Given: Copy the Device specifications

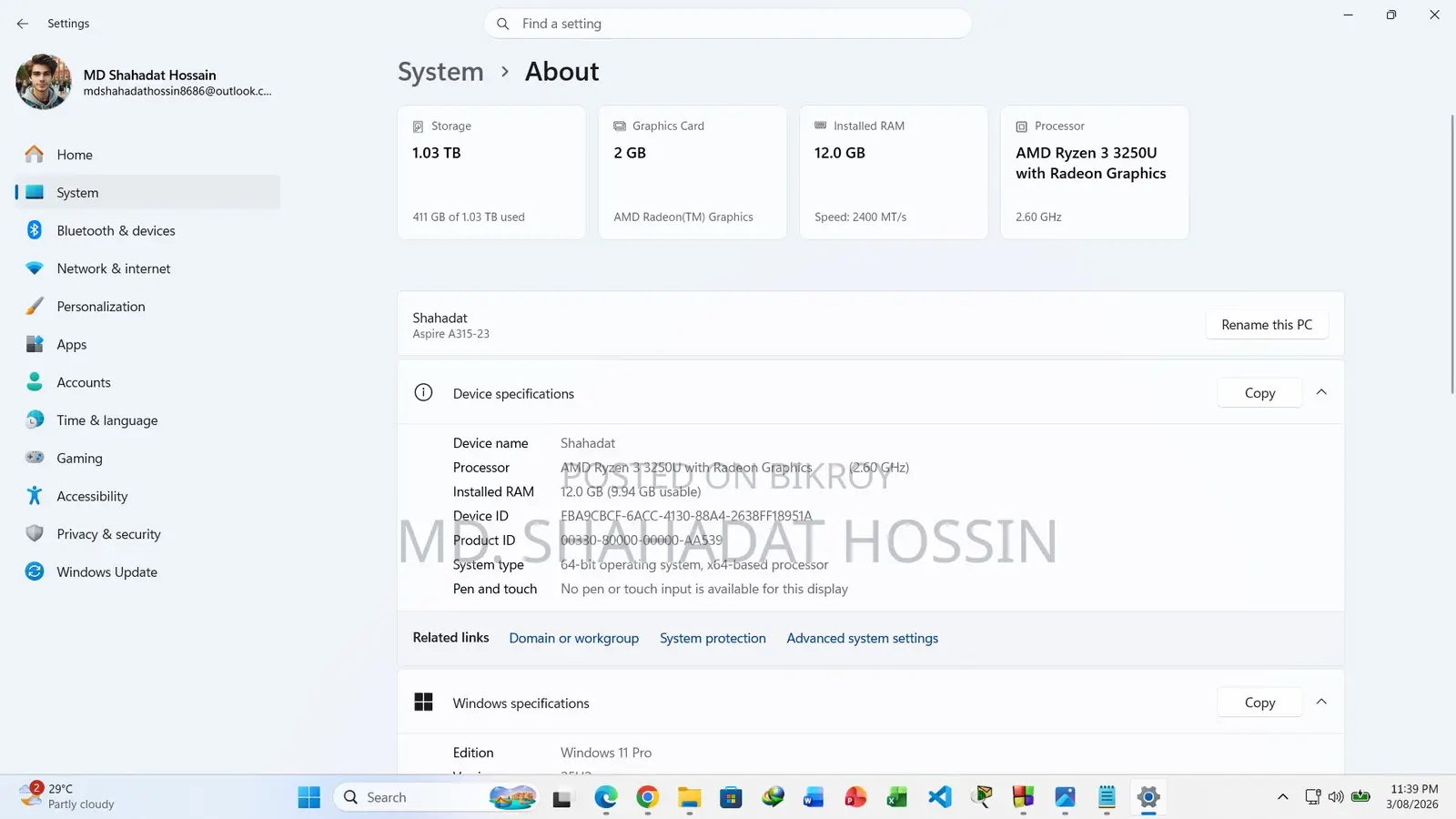Looking at the screenshot, I should click(x=1259, y=393).
